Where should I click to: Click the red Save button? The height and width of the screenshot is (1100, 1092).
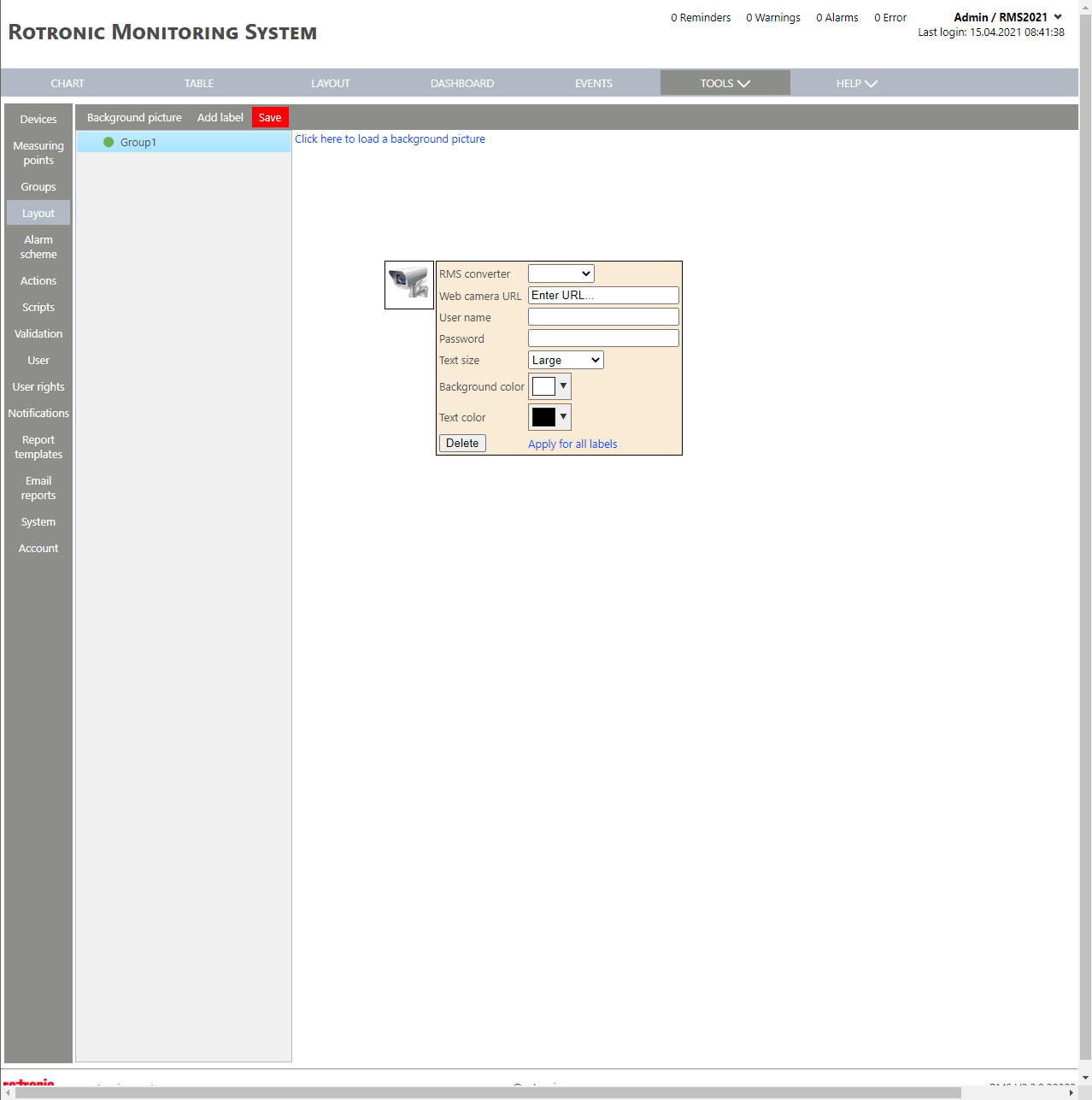[x=270, y=117]
